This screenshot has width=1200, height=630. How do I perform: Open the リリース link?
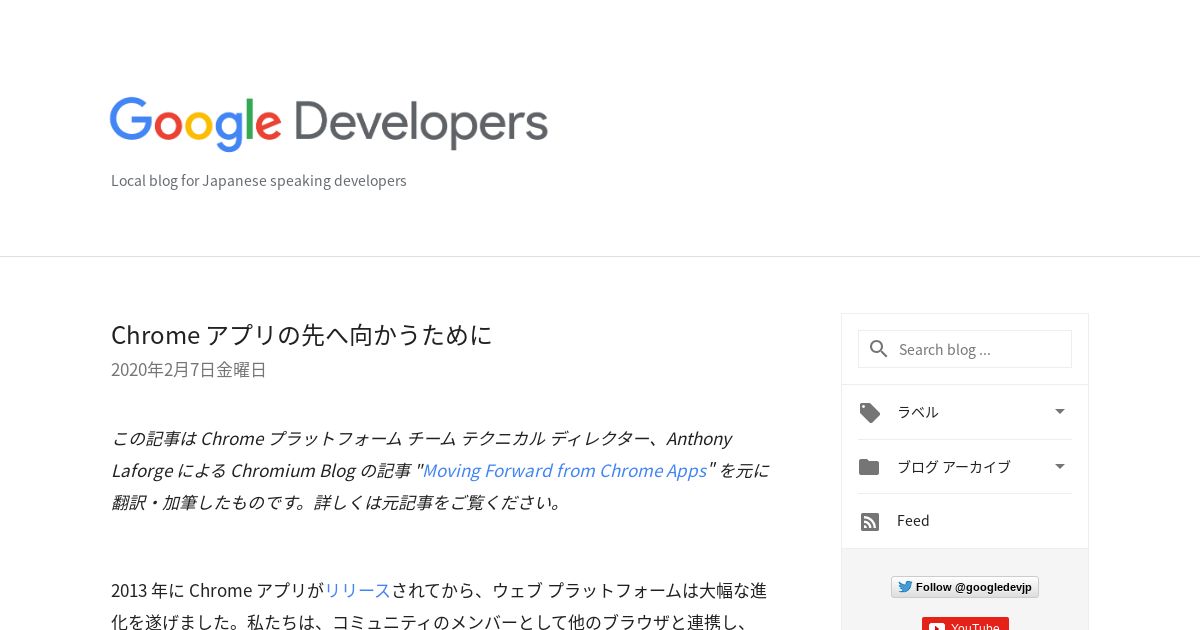pos(357,590)
